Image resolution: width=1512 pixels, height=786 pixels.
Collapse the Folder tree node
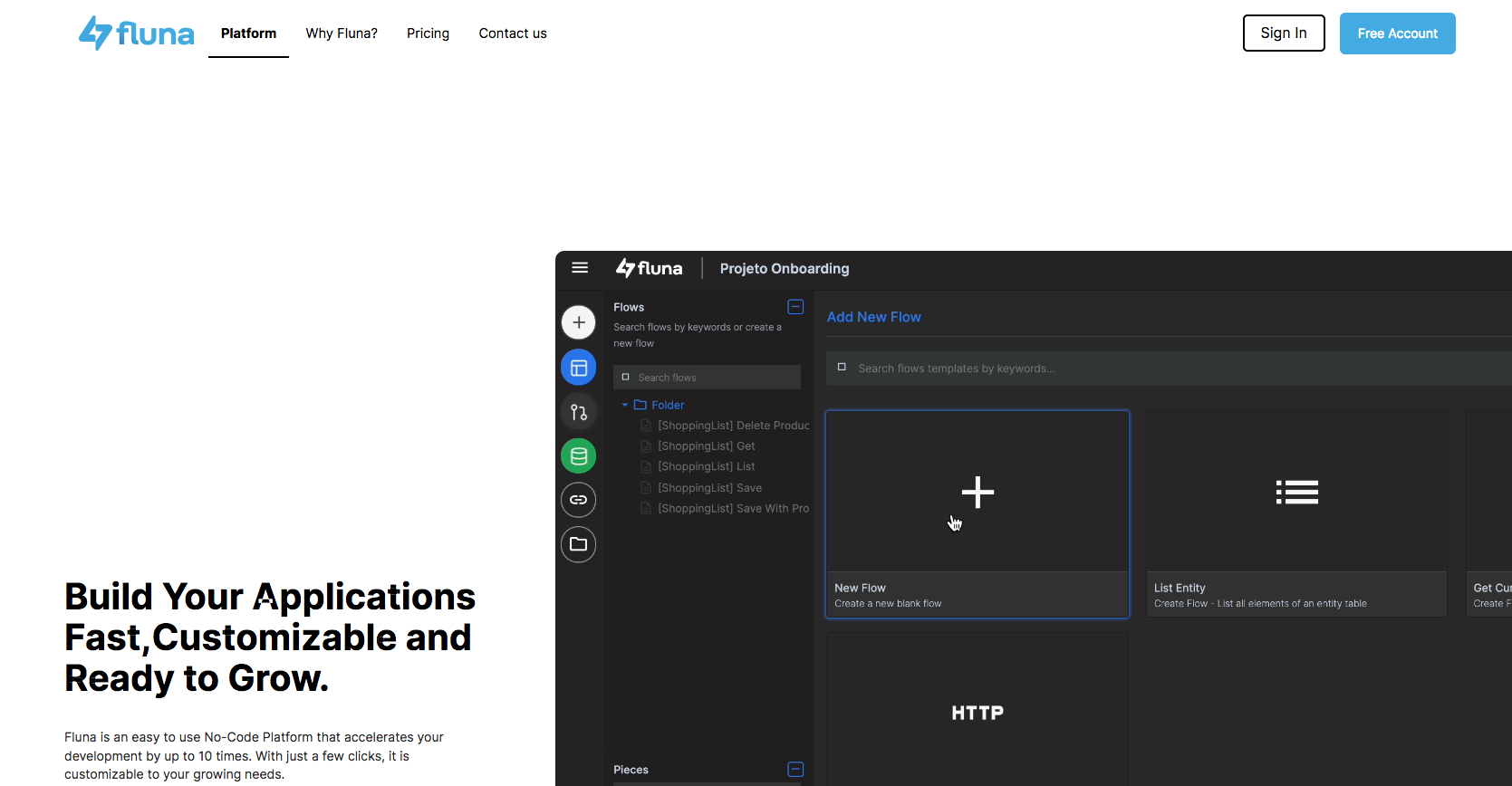point(625,405)
